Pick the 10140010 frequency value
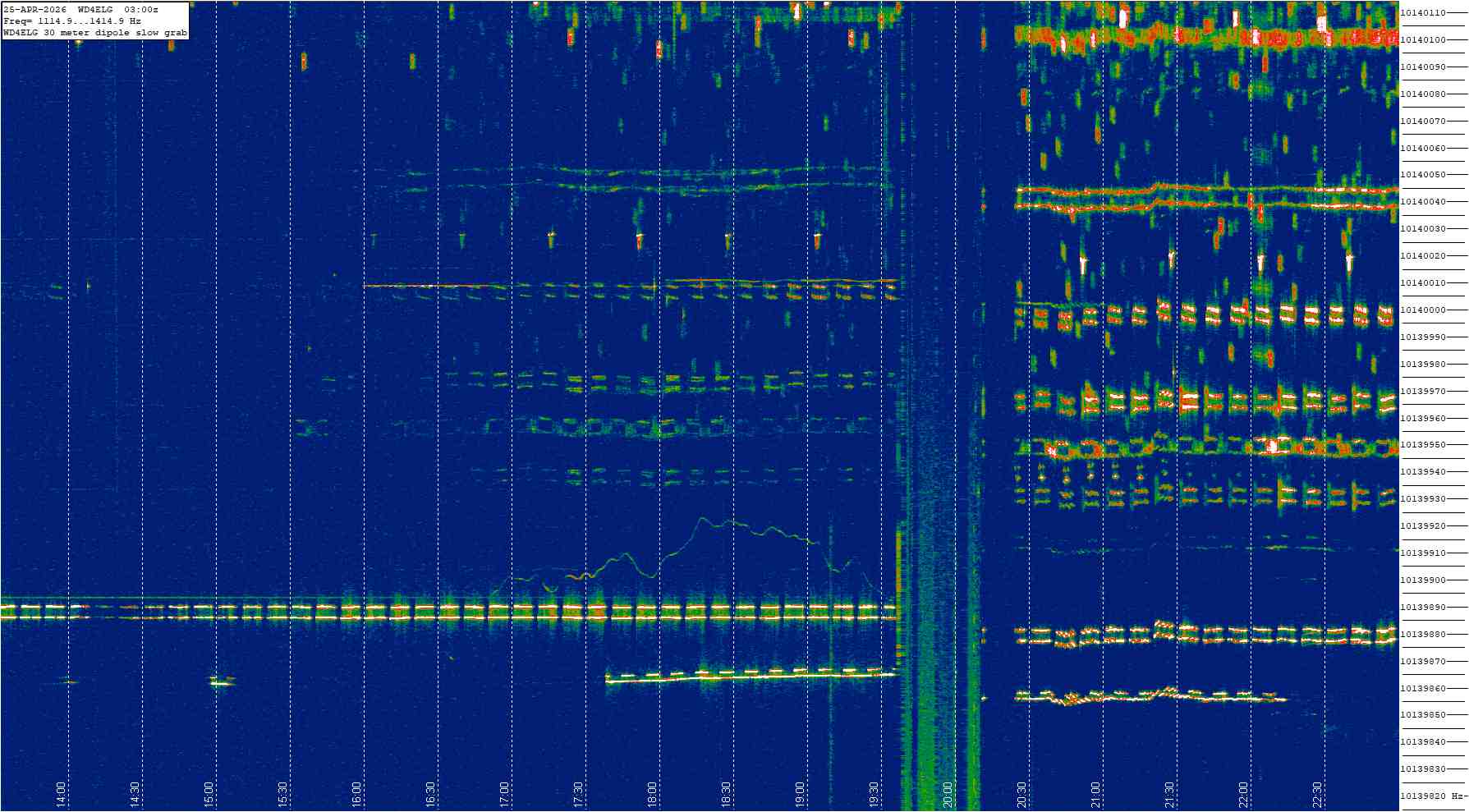Viewport: 1469px width, 812px height. pos(1423,283)
